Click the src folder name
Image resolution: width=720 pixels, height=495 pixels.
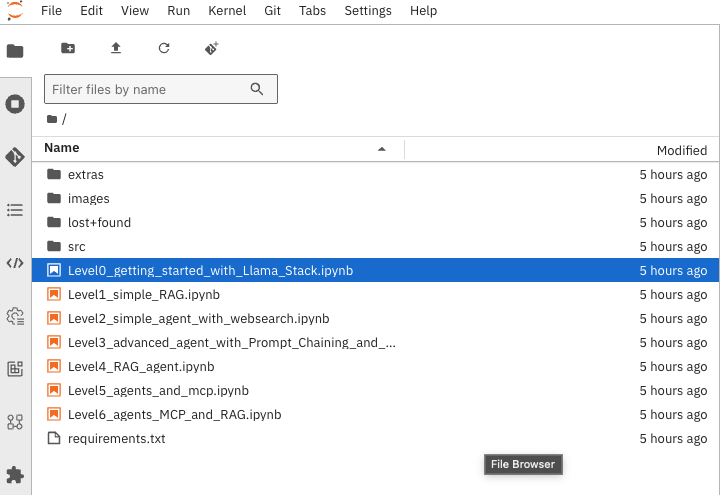click(x=77, y=247)
